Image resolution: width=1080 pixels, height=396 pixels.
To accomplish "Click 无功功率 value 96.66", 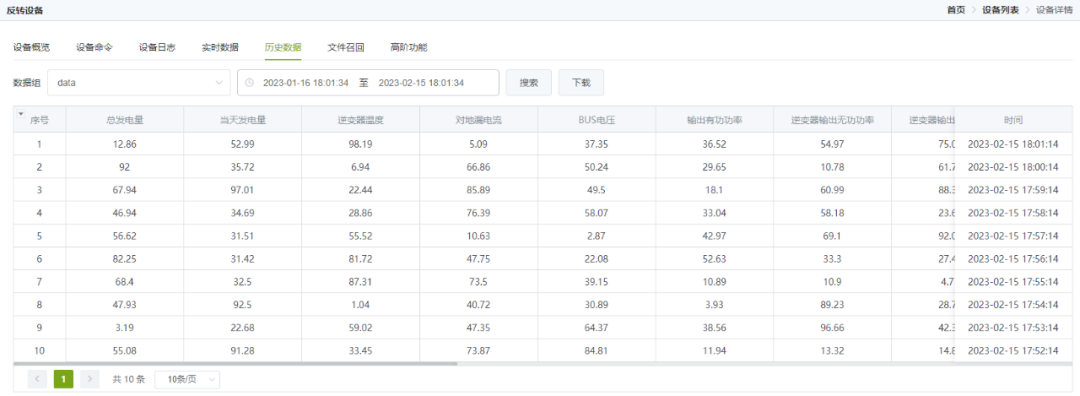I will (x=832, y=327).
